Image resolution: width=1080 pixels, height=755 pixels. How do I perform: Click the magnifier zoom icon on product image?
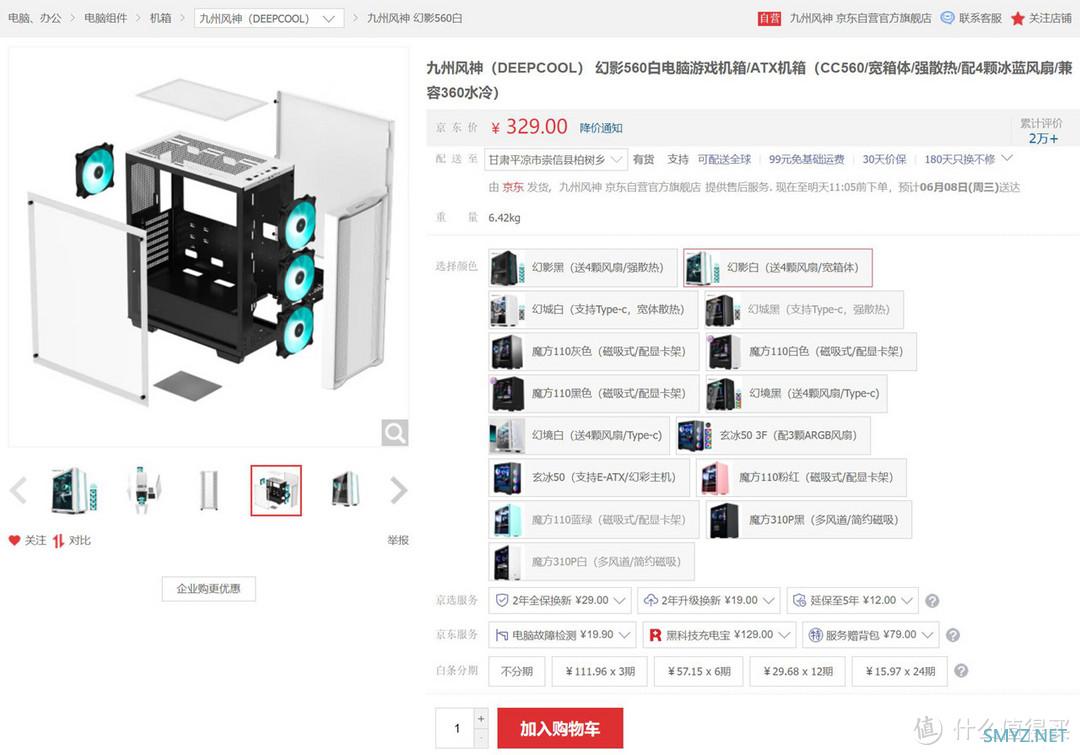pos(395,433)
